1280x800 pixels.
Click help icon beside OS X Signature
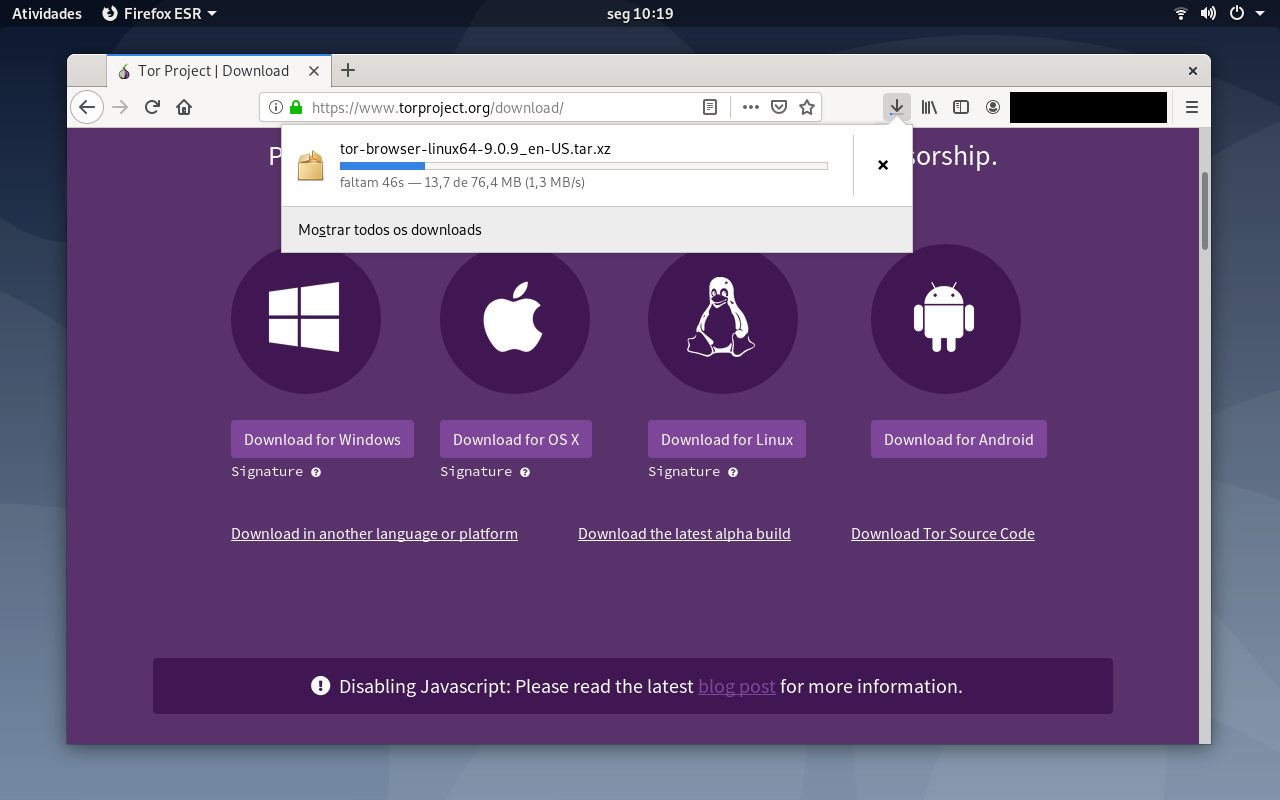[x=525, y=472]
